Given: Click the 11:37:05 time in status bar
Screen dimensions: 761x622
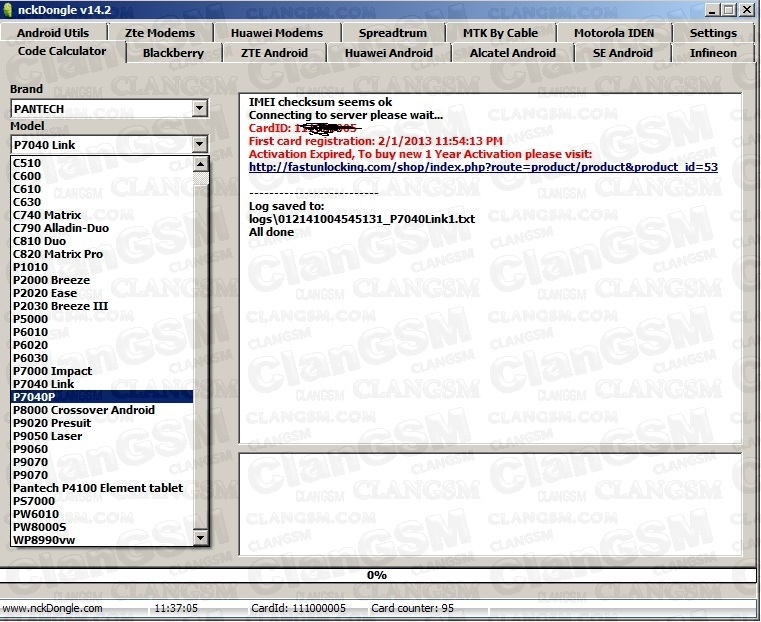Looking at the screenshot, I should 176,608.
